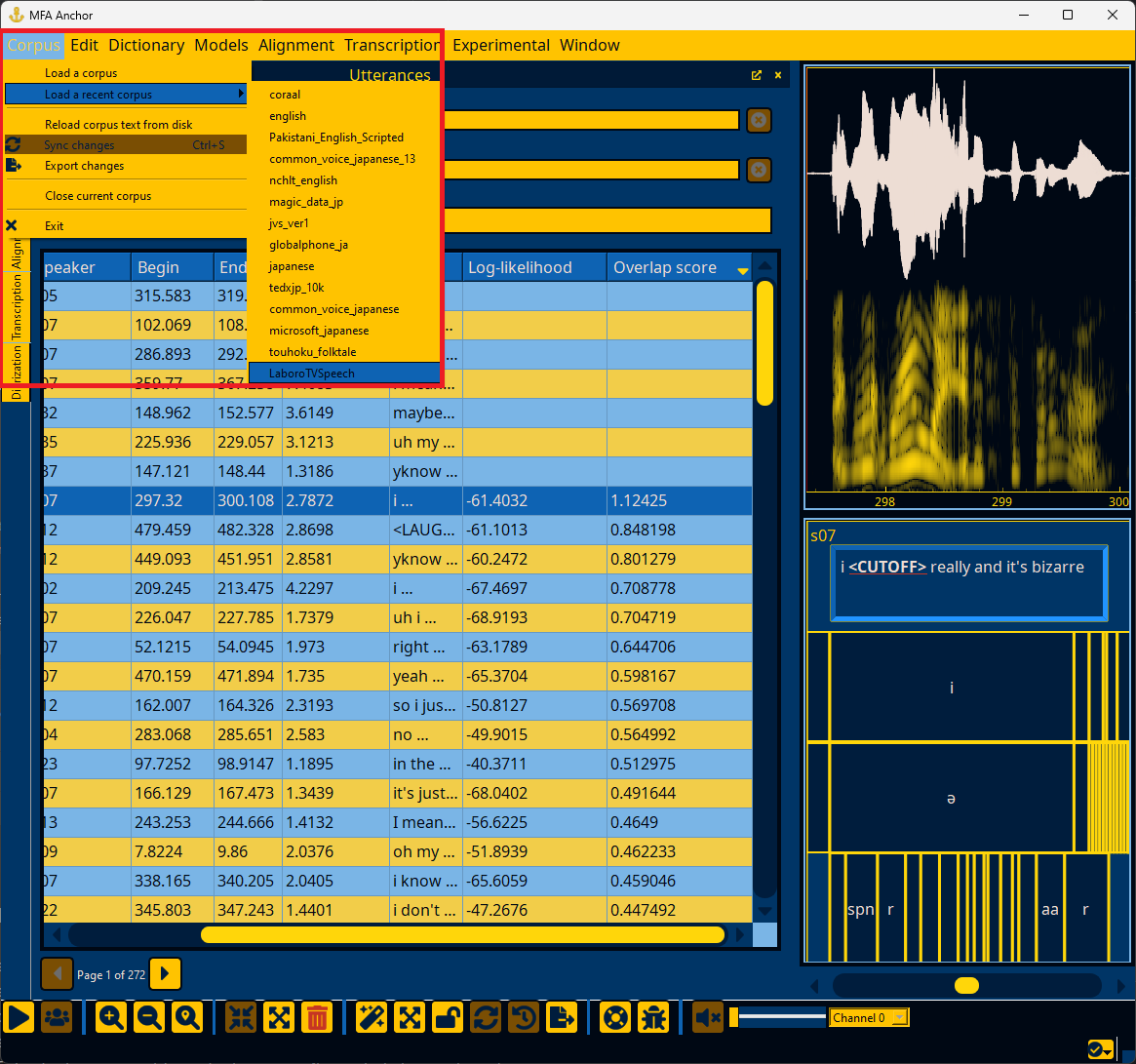The height and width of the screenshot is (1064, 1136).
Task: Open the Models menu
Action: 221,45
